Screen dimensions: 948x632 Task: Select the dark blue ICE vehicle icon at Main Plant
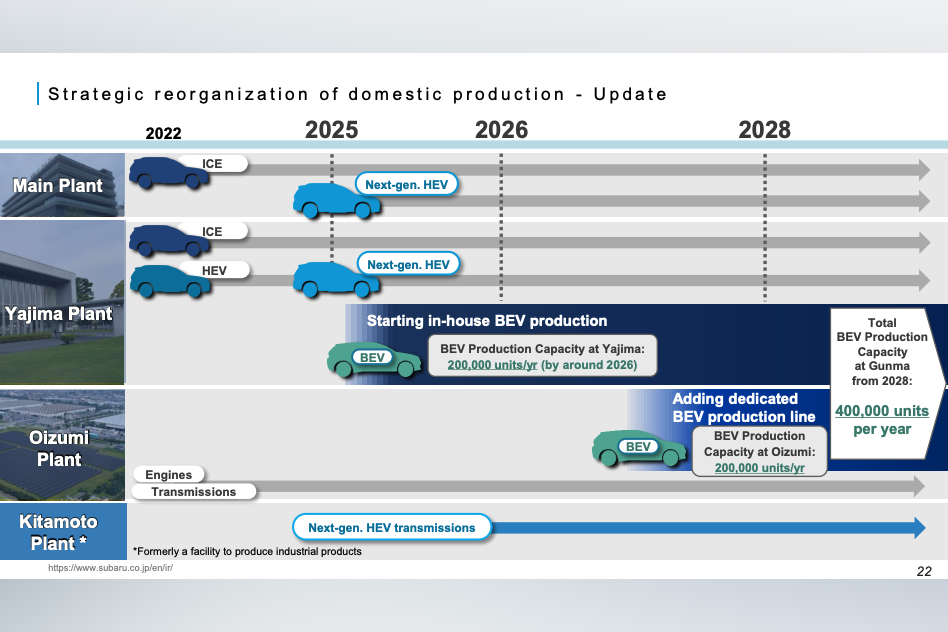168,174
